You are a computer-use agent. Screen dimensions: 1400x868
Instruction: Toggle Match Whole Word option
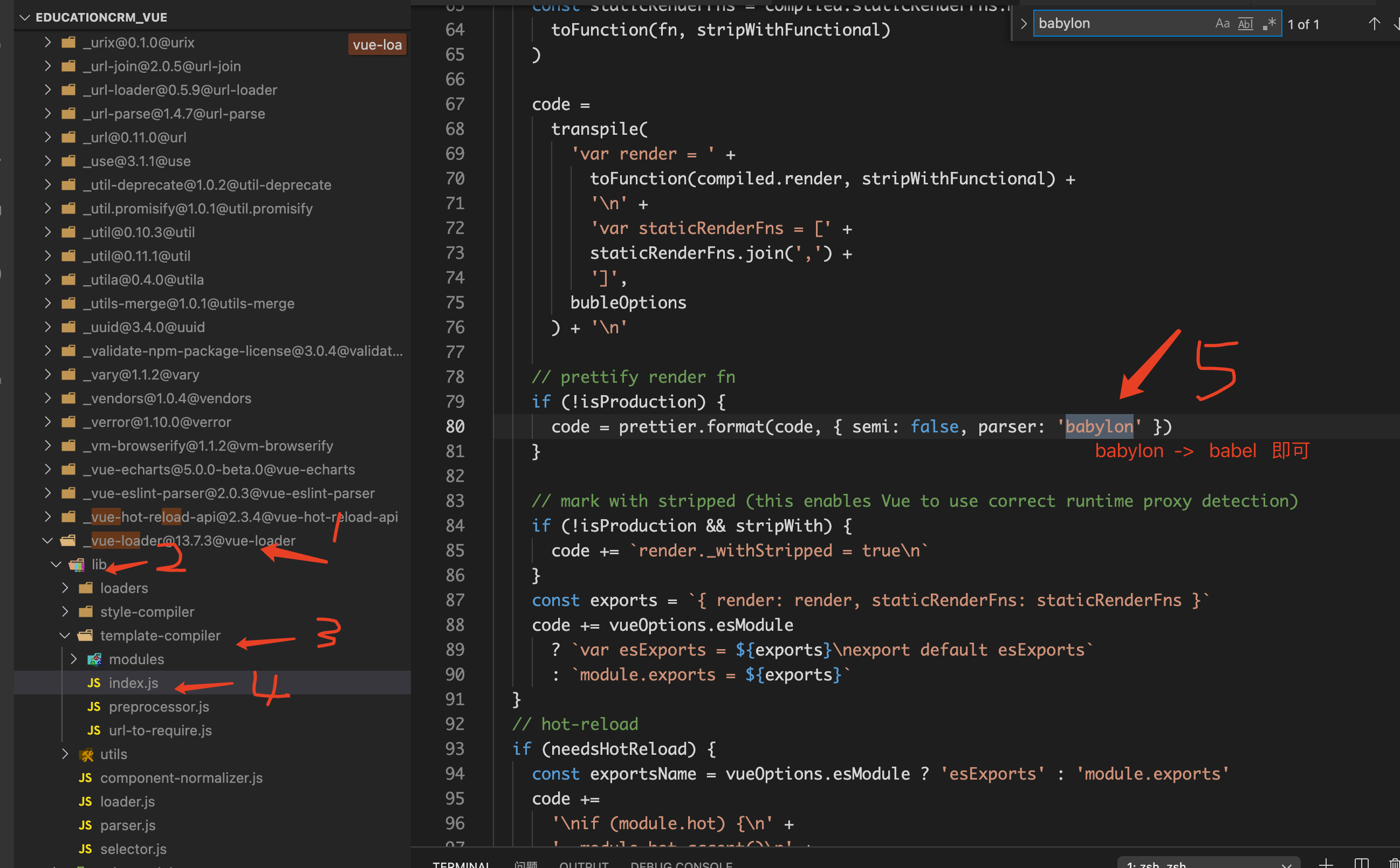(x=1245, y=24)
